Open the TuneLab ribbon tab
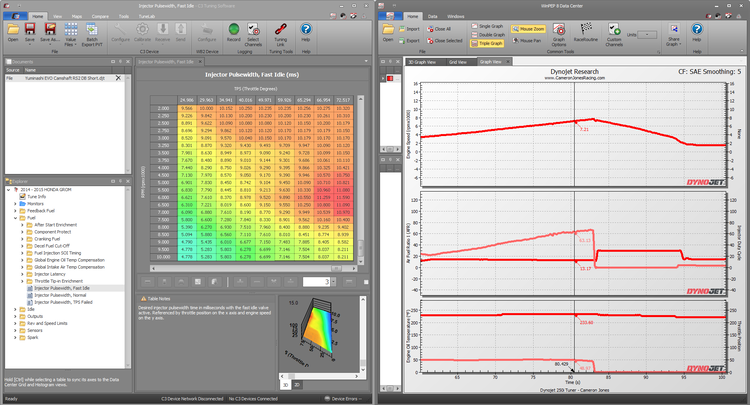Screen dimensions: 750x405 146,16
